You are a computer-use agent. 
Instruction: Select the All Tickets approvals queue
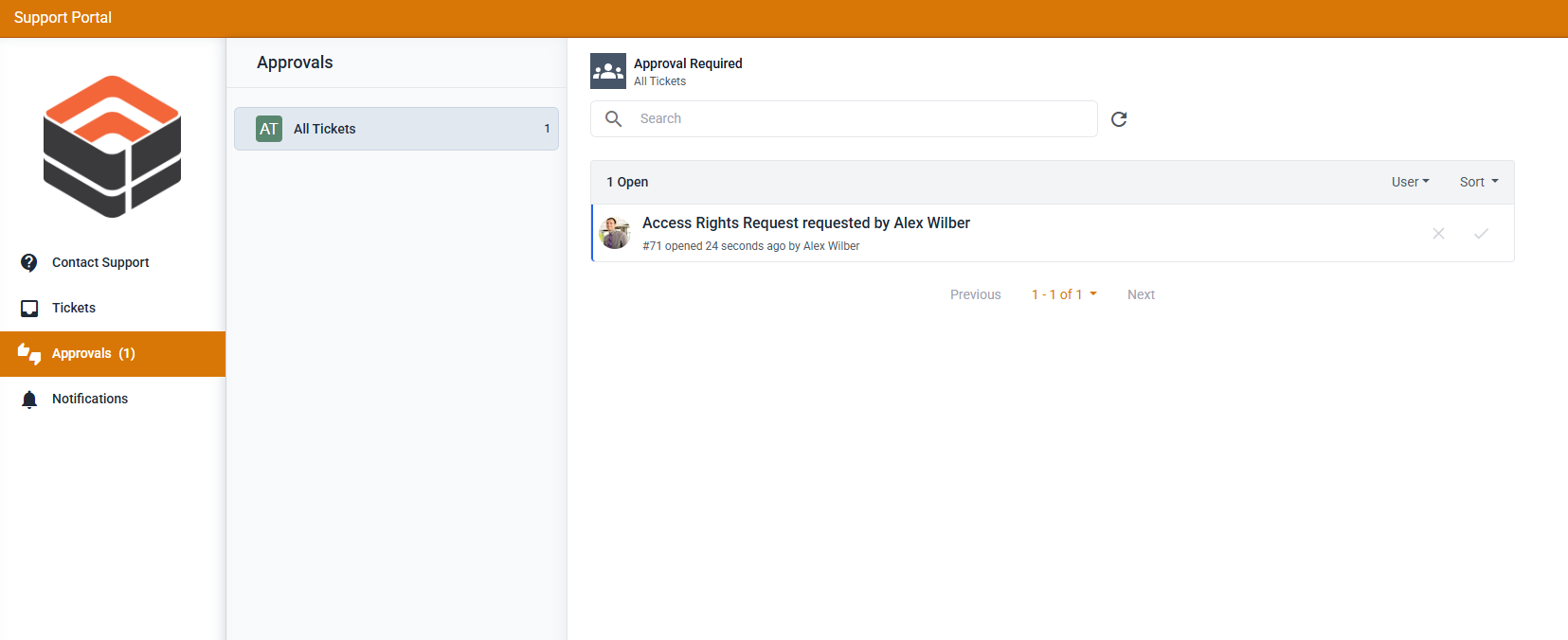pyautogui.click(x=396, y=129)
